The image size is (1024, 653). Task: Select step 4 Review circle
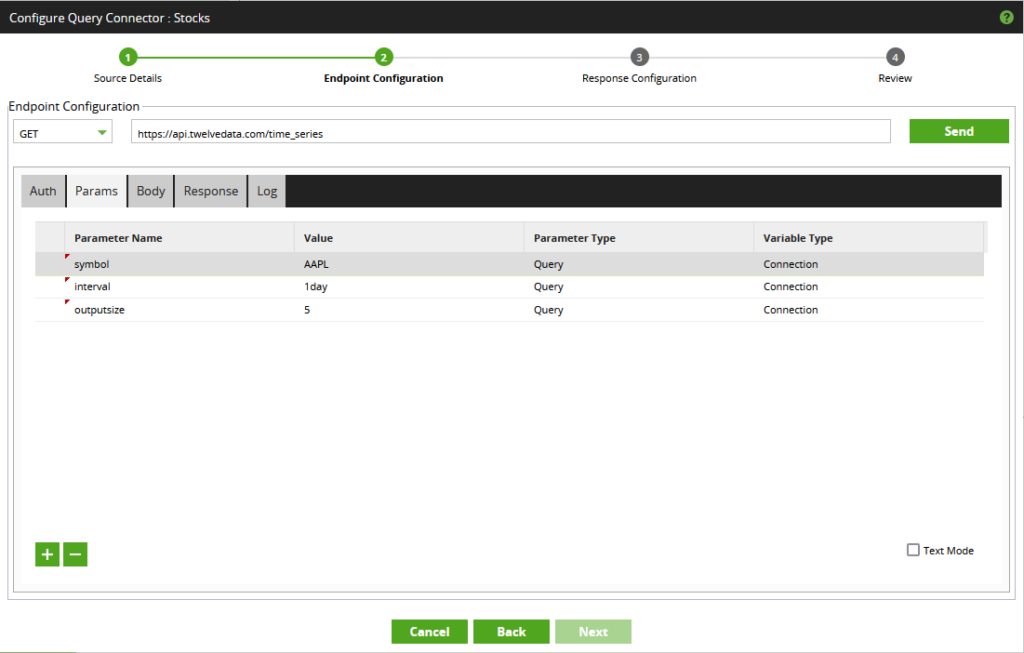coord(894,58)
